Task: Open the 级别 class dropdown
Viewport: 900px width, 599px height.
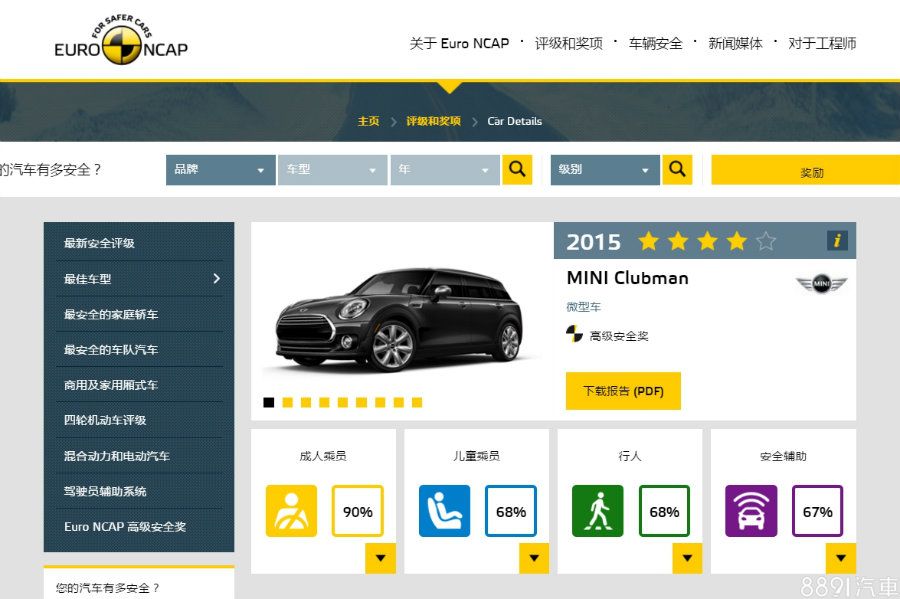Action: click(605, 170)
